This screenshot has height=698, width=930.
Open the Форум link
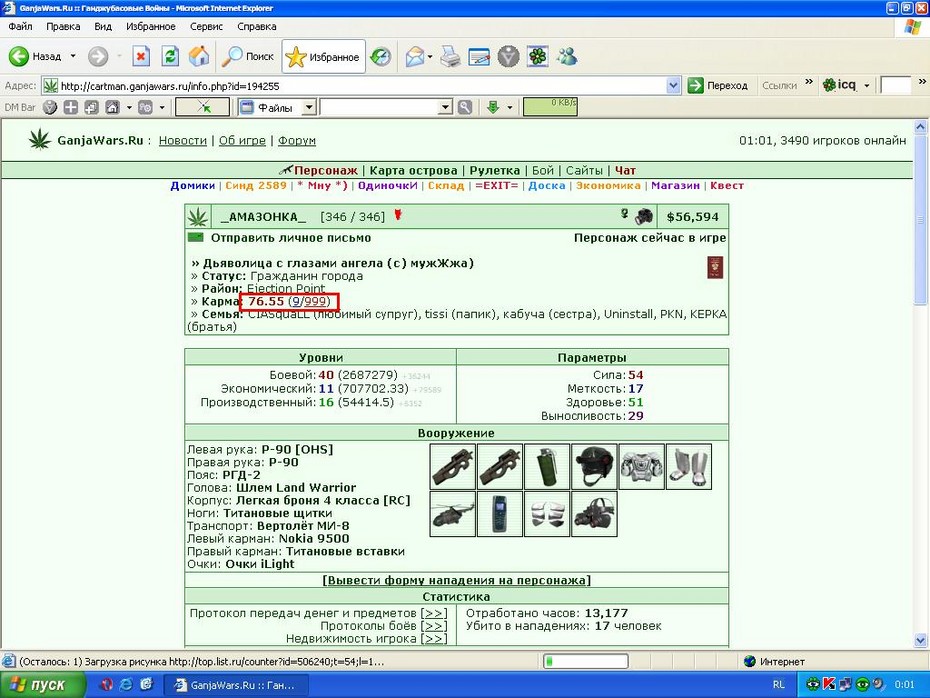tap(297, 141)
